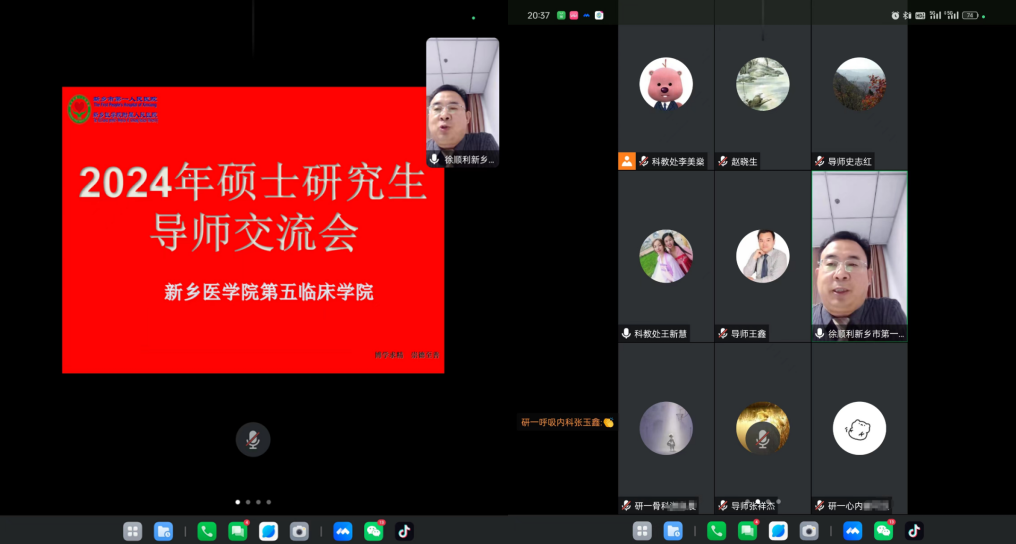The height and width of the screenshot is (544, 1016).
Task: Select the 科教处王新慧 participant avatar
Action: (x=666, y=256)
